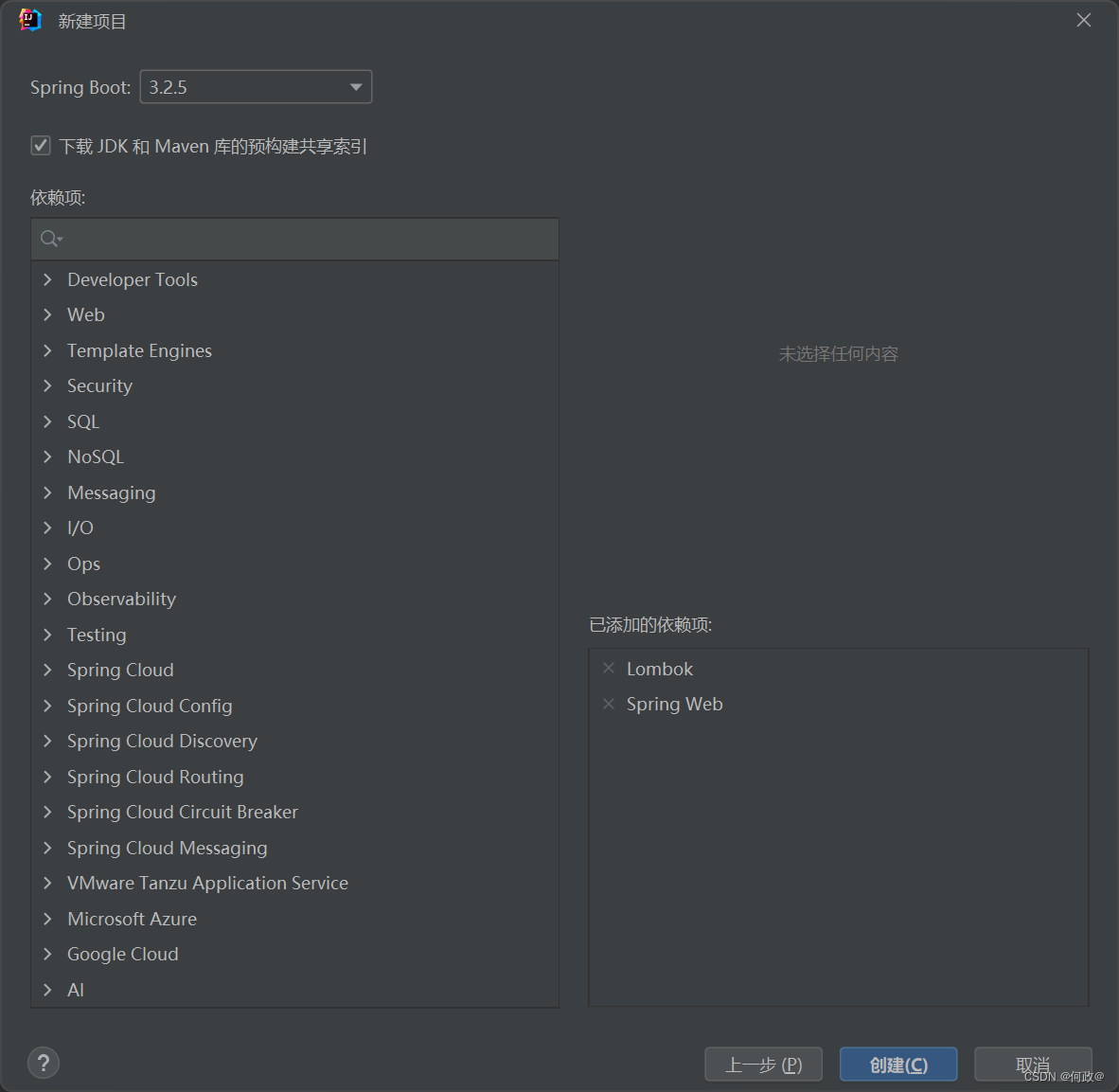Expand the Template Engines category
Image resolution: width=1119 pixels, height=1092 pixels.
point(48,350)
